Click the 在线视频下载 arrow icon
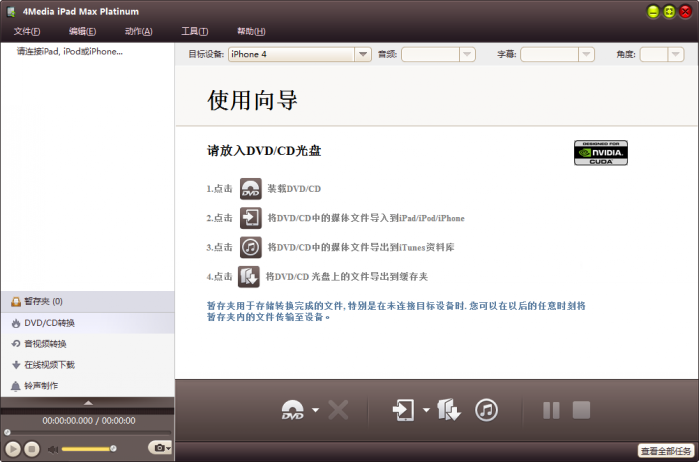699x462 pixels. click(16, 365)
